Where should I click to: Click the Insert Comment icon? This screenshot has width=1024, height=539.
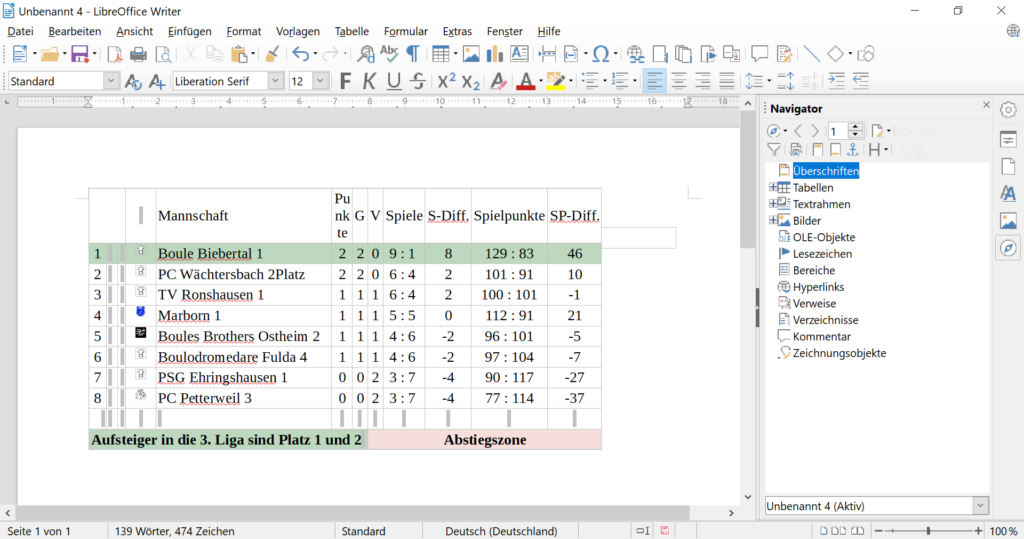coord(759,54)
